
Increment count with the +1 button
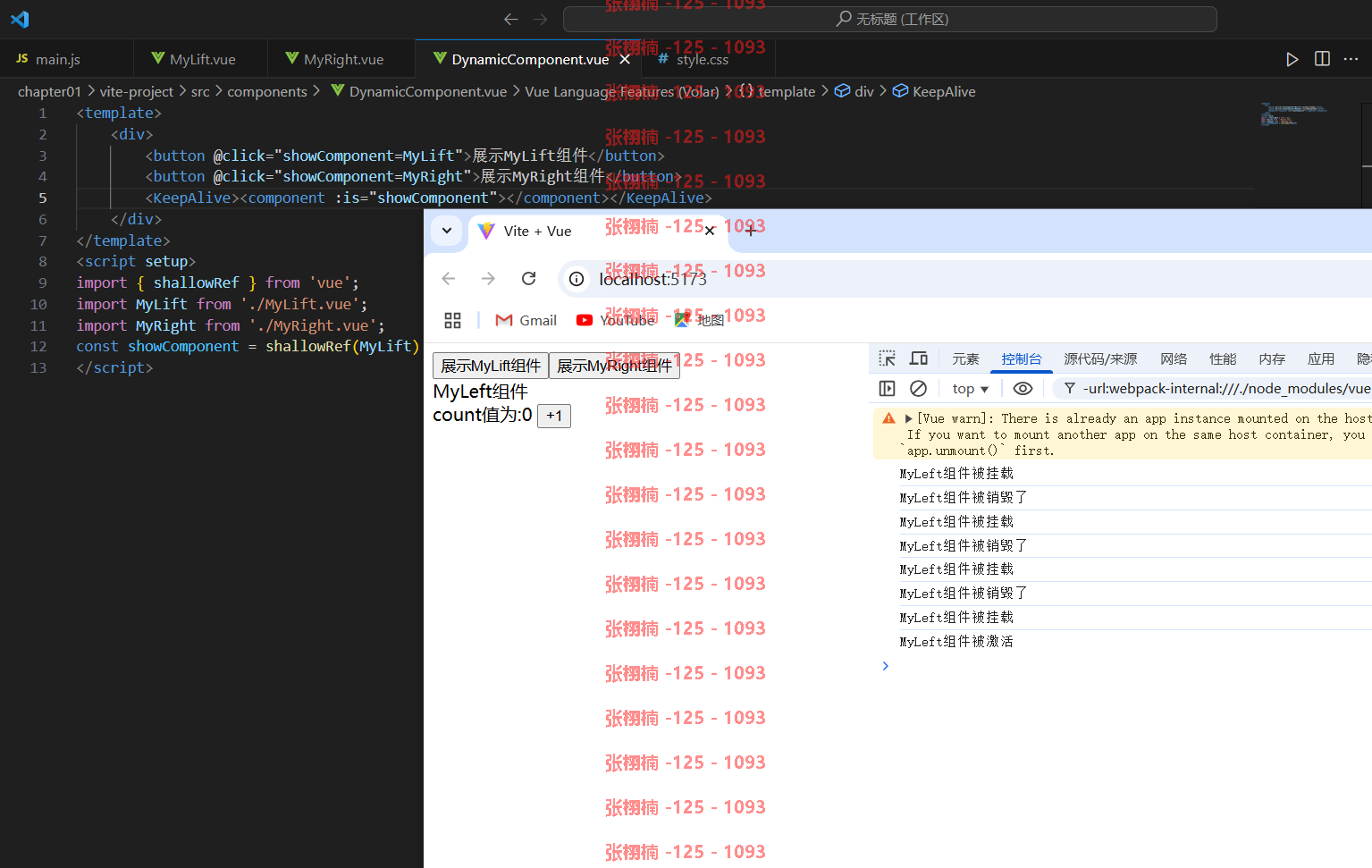click(x=554, y=416)
